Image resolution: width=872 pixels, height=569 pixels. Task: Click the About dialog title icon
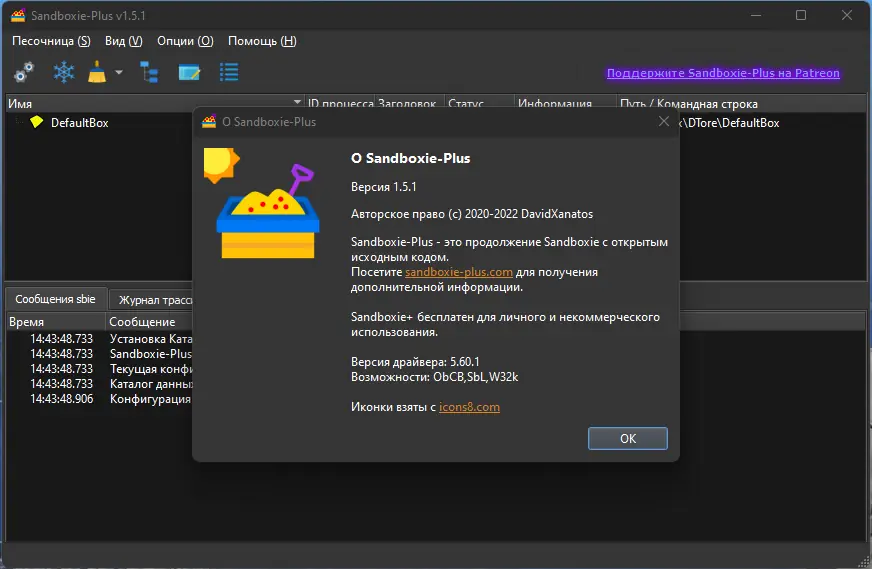click(209, 121)
